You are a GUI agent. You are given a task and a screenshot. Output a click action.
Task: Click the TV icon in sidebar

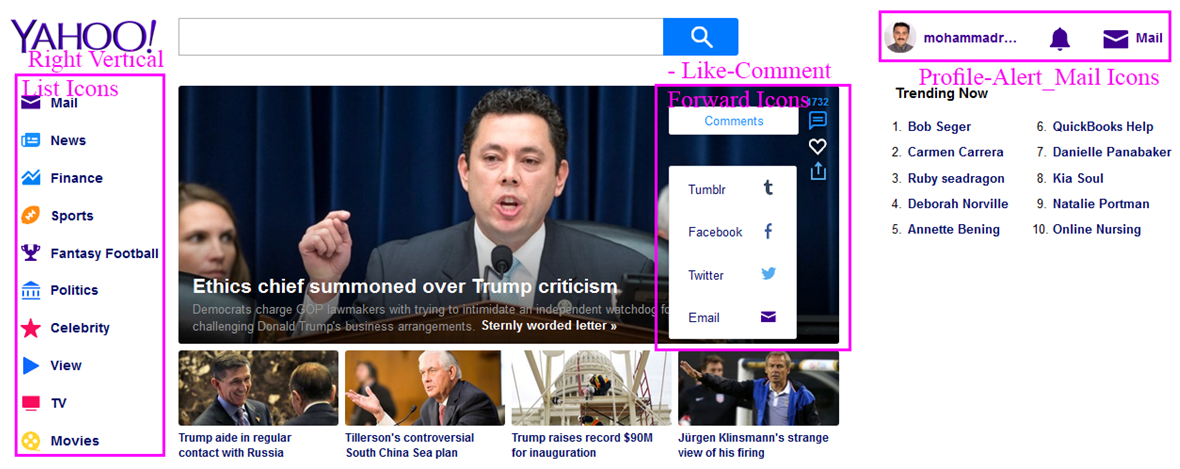coord(31,403)
